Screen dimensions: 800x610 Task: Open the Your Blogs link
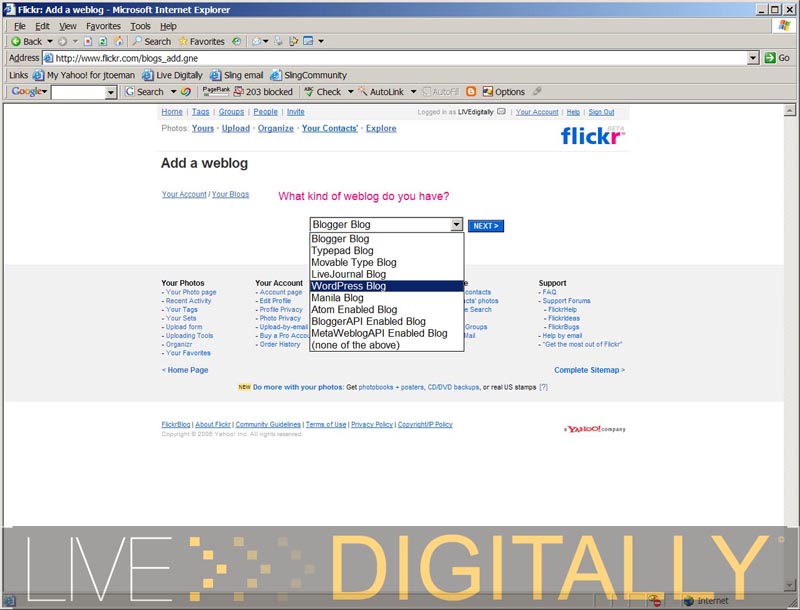230,194
